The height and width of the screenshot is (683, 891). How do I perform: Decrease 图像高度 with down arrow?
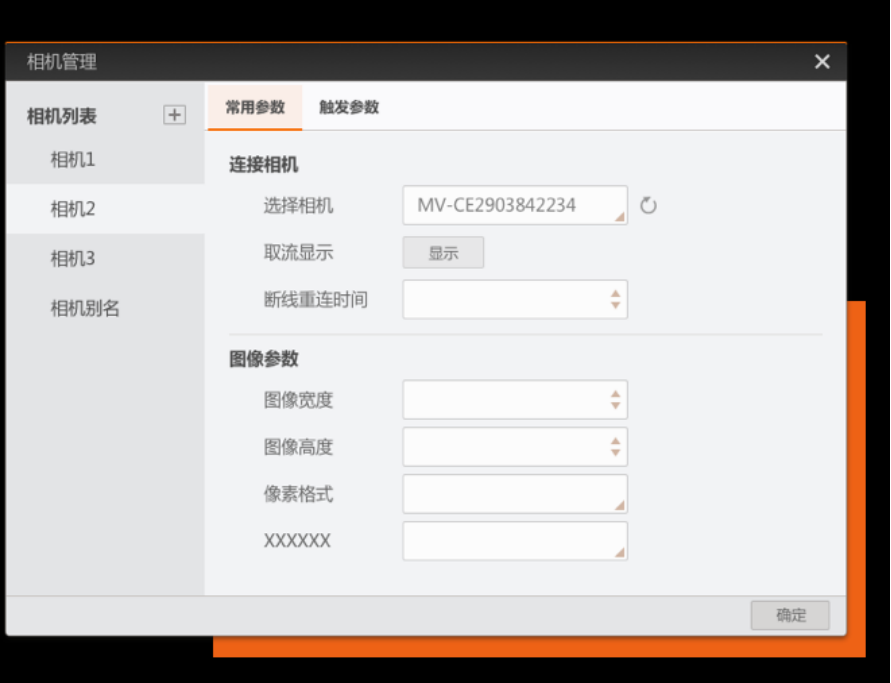pyautogui.click(x=615, y=452)
